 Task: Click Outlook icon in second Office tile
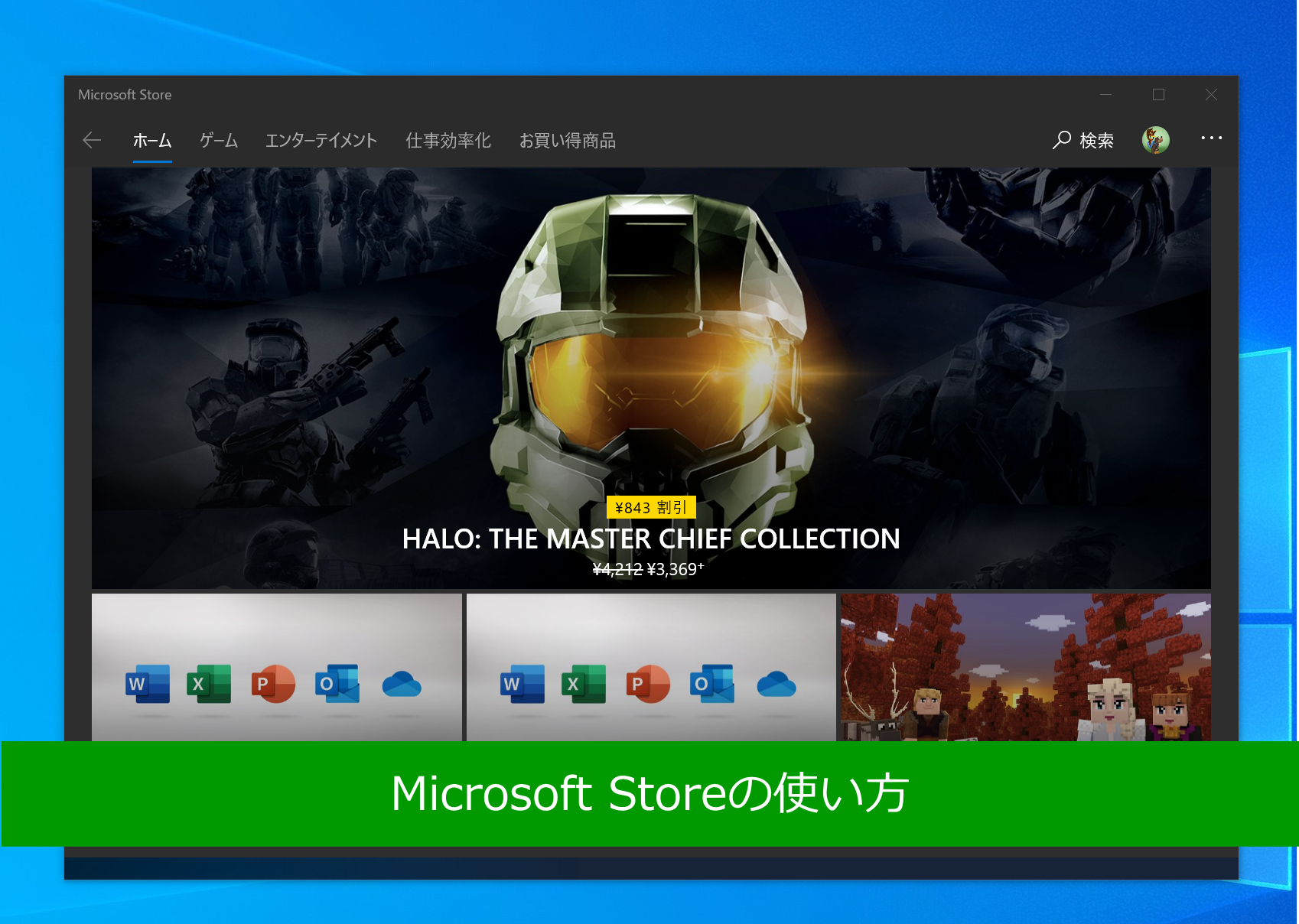tap(712, 684)
